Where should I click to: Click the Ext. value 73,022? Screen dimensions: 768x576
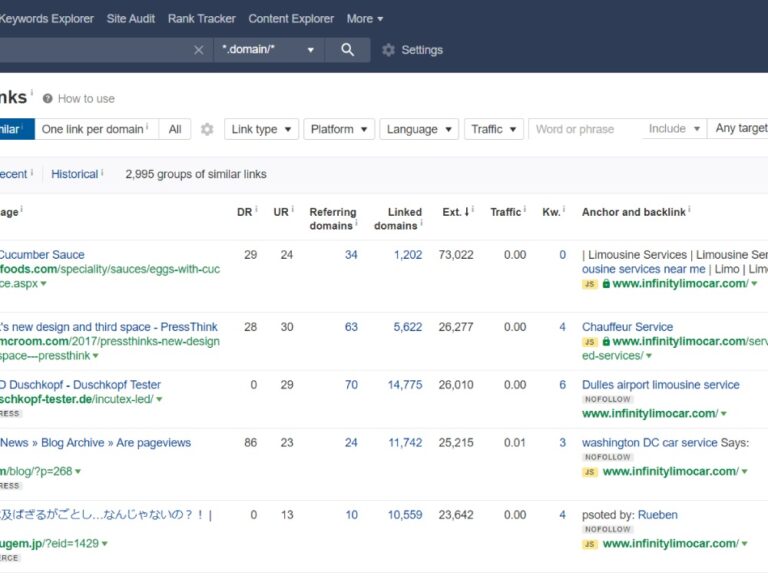tap(456, 255)
